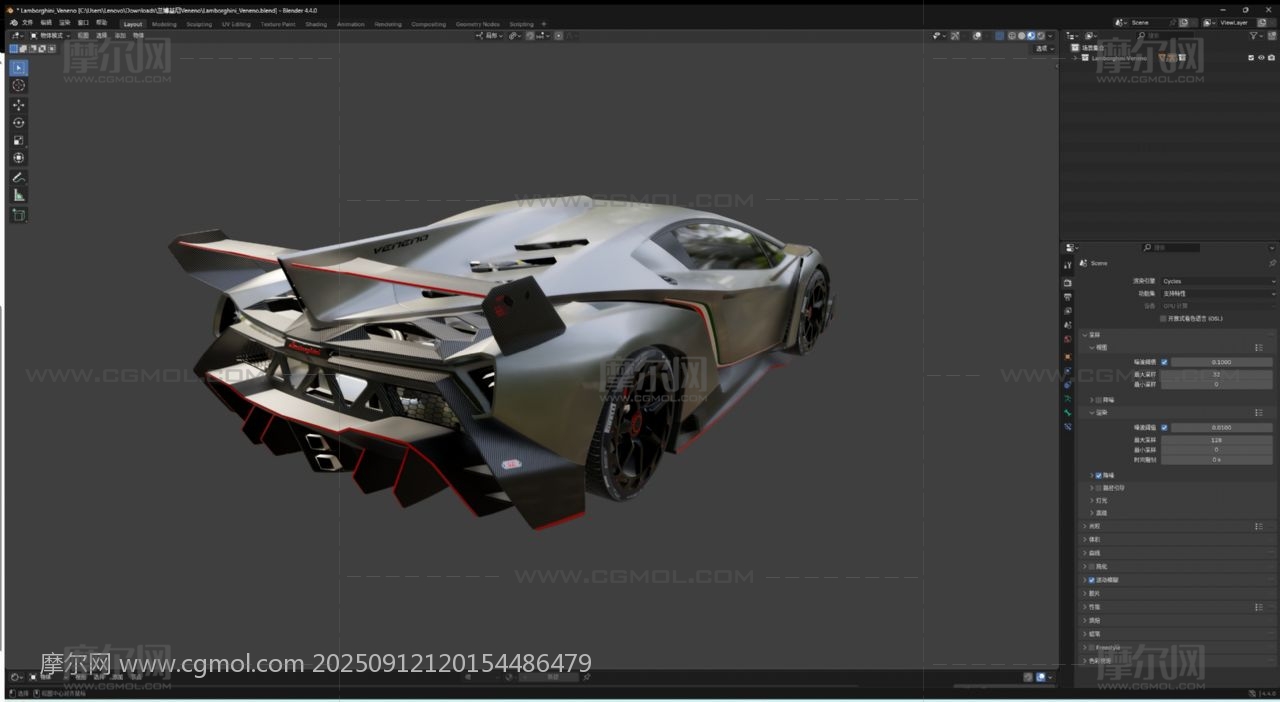Select the Select Box tool
Image resolution: width=1280 pixels, height=702 pixels.
(x=19, y=68)
